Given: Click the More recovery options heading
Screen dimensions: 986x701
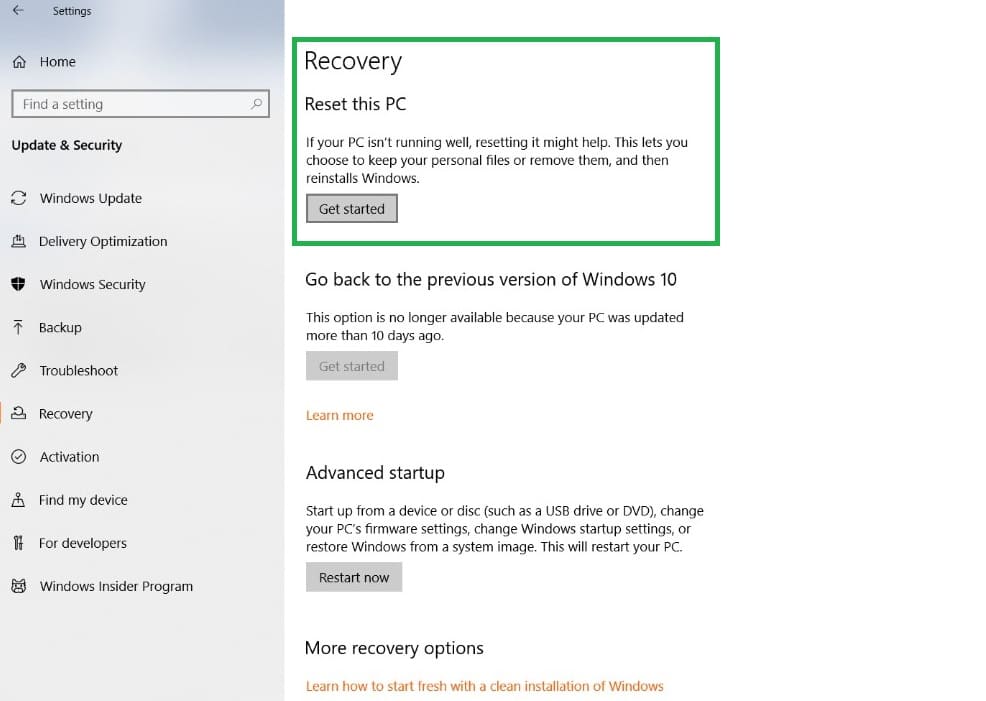Looking at the screenshot, I should click(394, 648).
